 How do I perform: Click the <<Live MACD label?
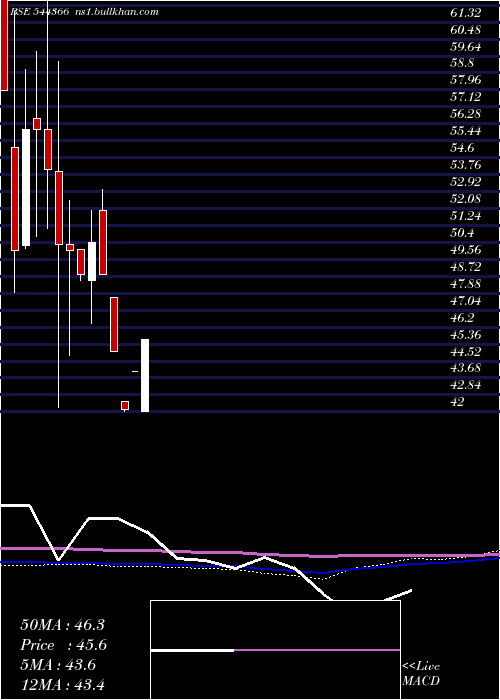[x=421, y=674]
